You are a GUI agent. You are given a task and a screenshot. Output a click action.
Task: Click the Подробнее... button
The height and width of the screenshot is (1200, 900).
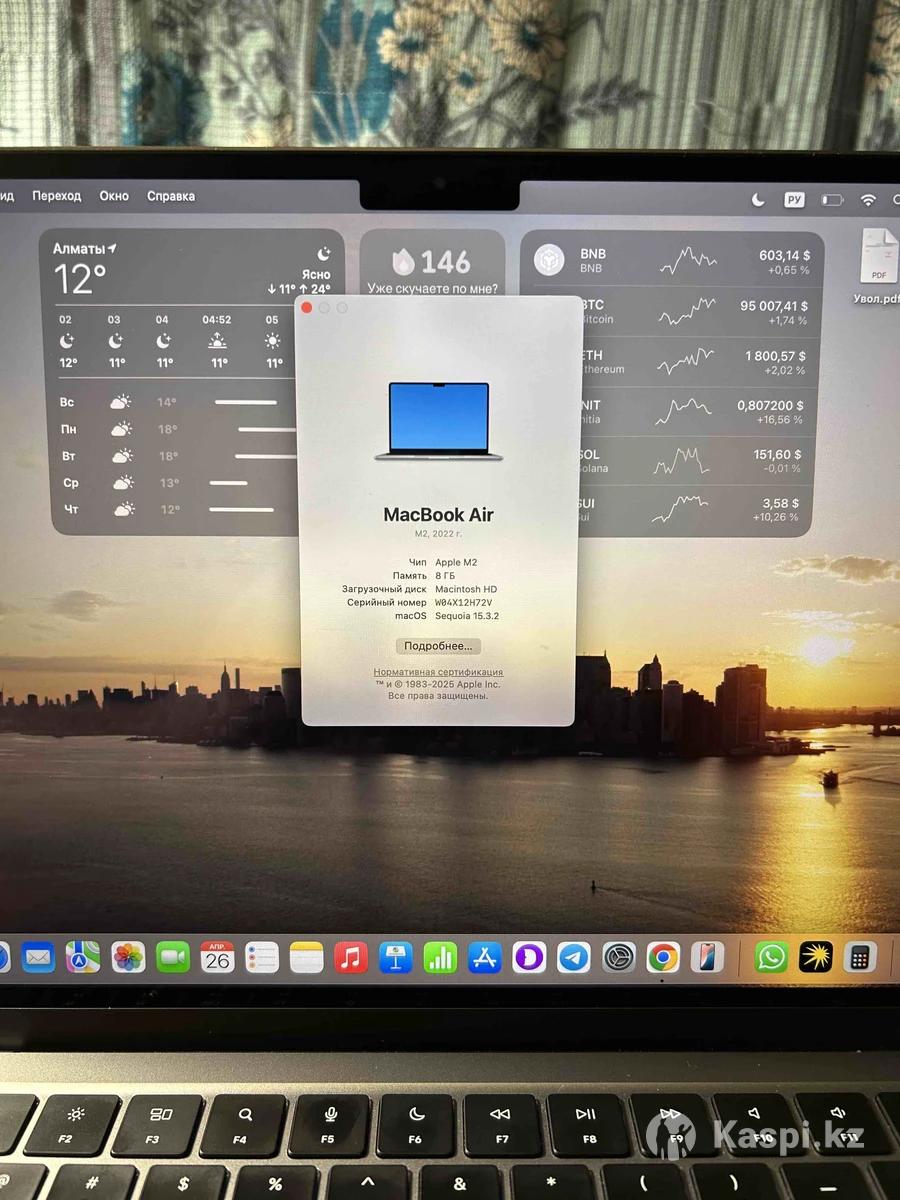tap(438, 646)
